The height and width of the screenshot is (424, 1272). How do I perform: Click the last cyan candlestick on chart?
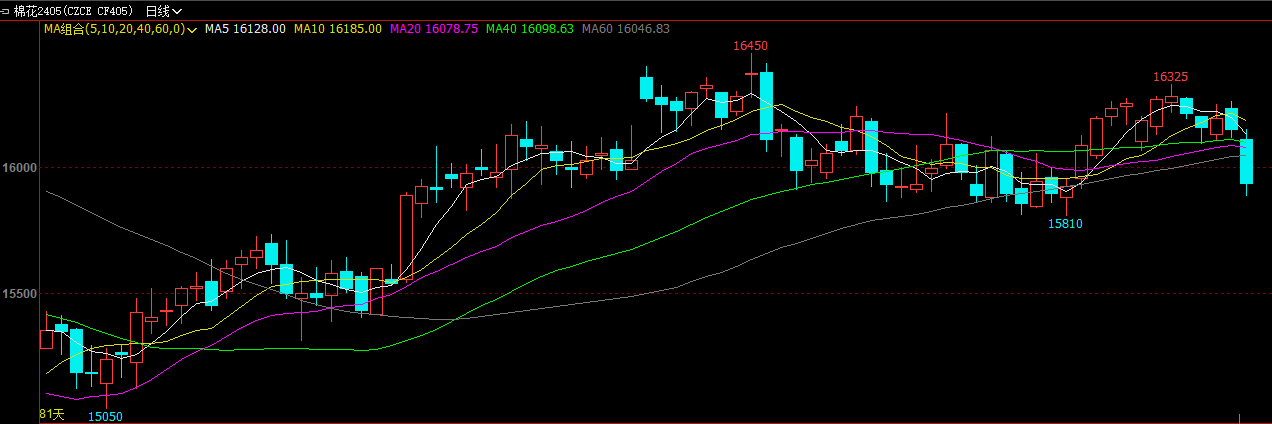pos(1246,162)
